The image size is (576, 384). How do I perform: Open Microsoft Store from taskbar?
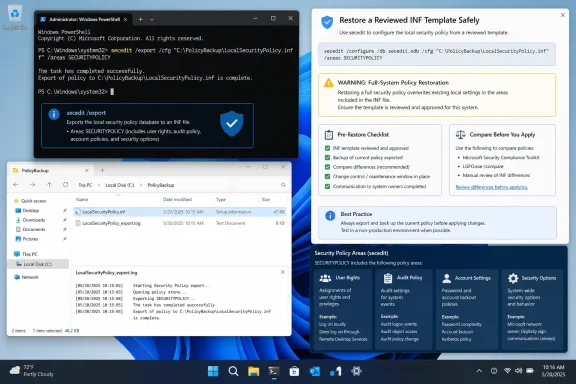[294, 371]
